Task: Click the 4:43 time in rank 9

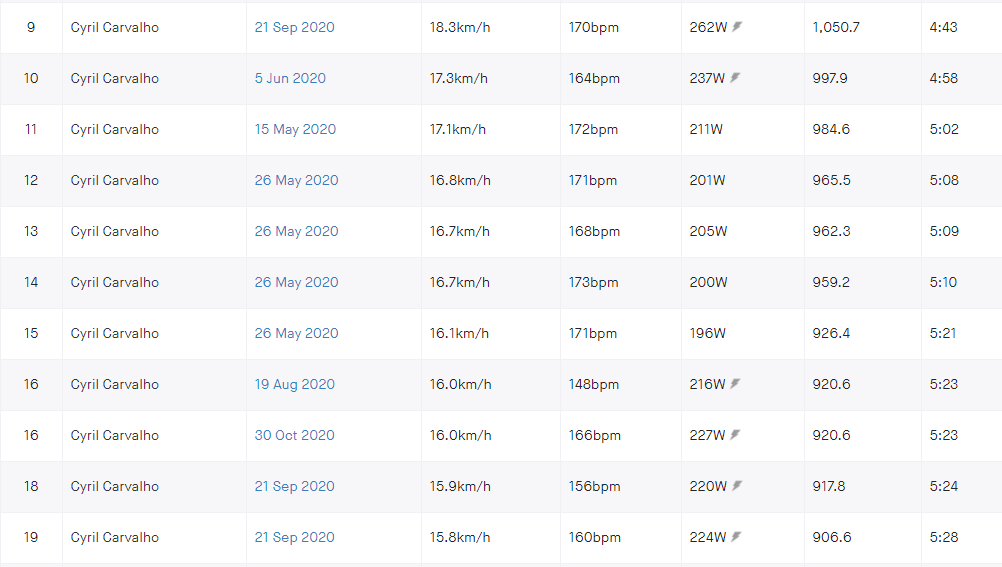Action: click(x=943, y=27)
